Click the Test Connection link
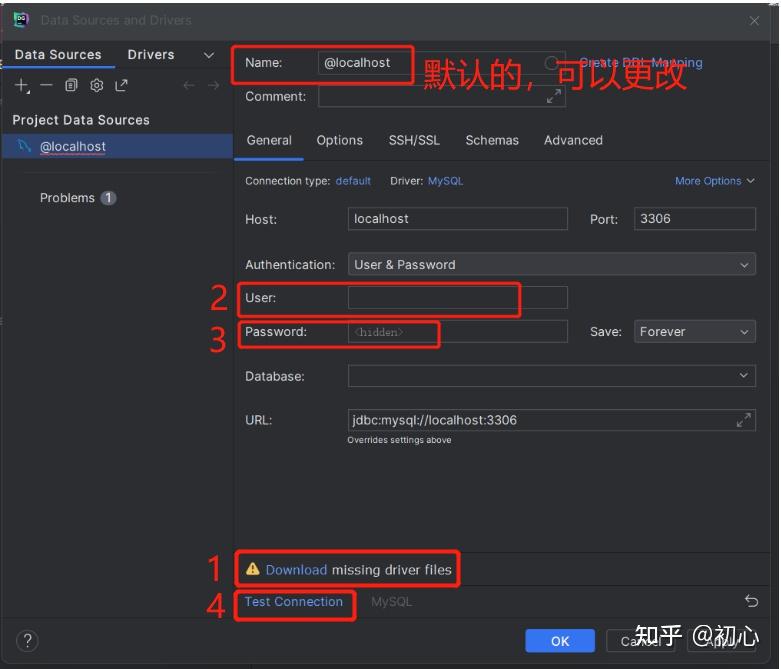This screenshot has height=669, width=781. pyautogui.click(x=294, y=602)
